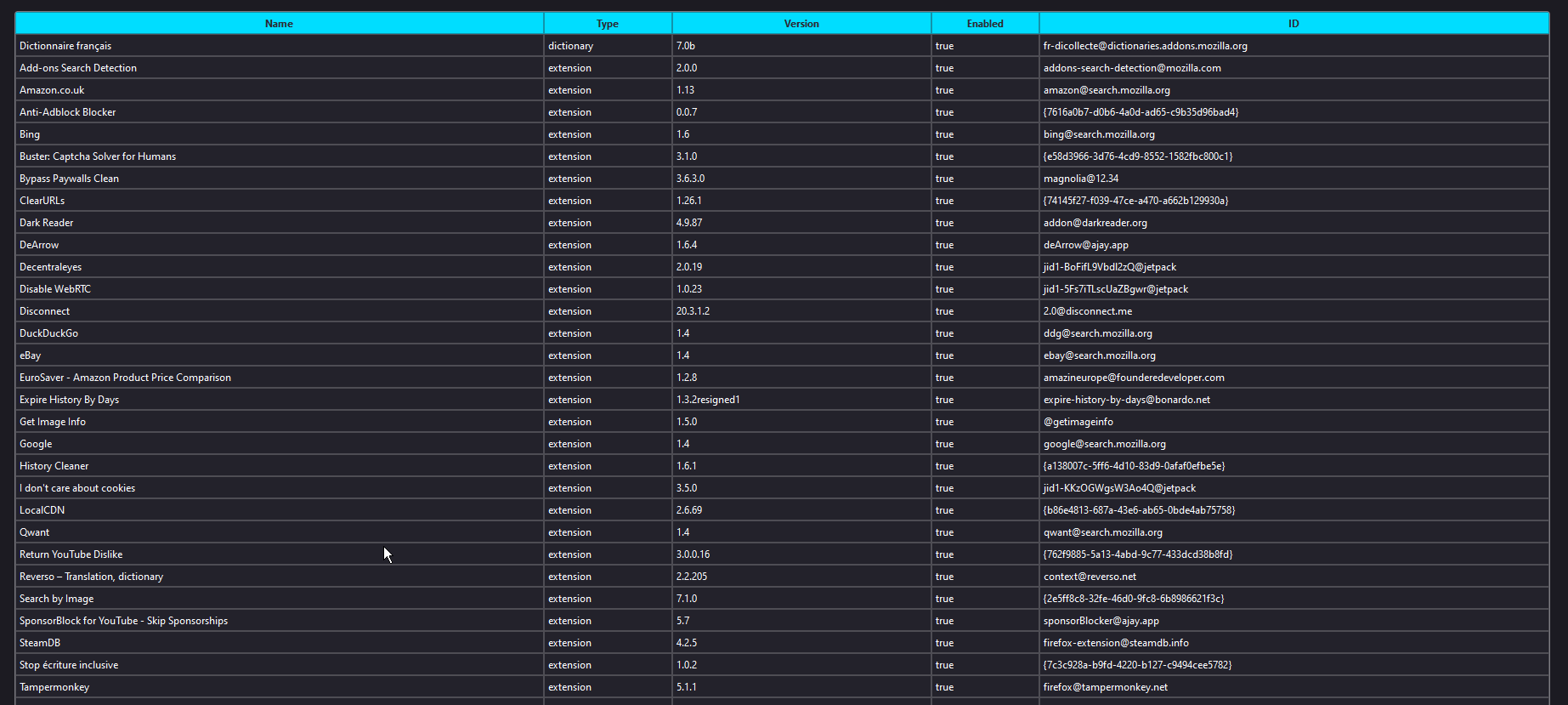Image resolution: width=1568 pixels, height=705 pixels.
Task: Click version 2.2.205 of Reverso
Action: [801, 577]
